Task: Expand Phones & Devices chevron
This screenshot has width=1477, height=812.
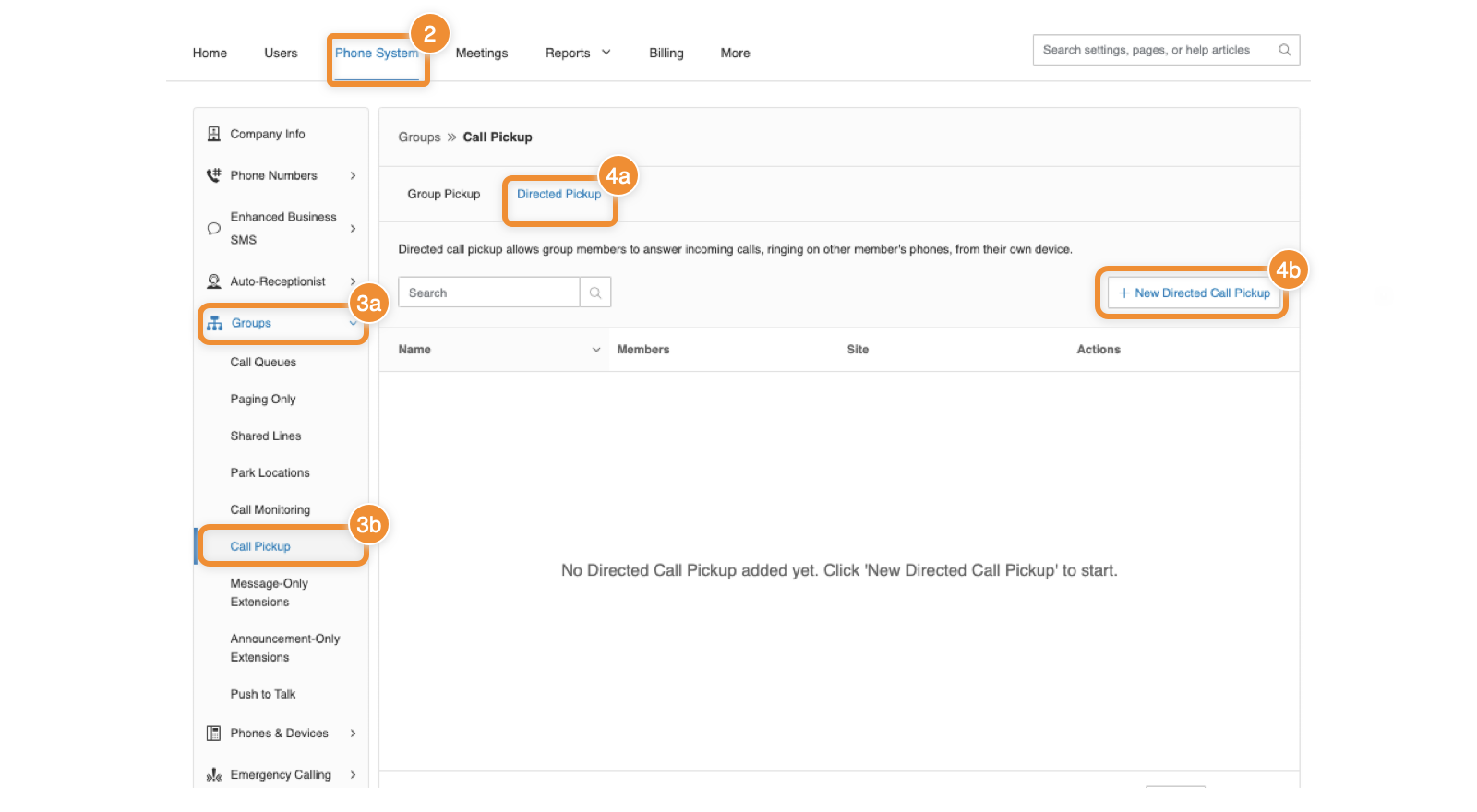Action: pos(353,734)
